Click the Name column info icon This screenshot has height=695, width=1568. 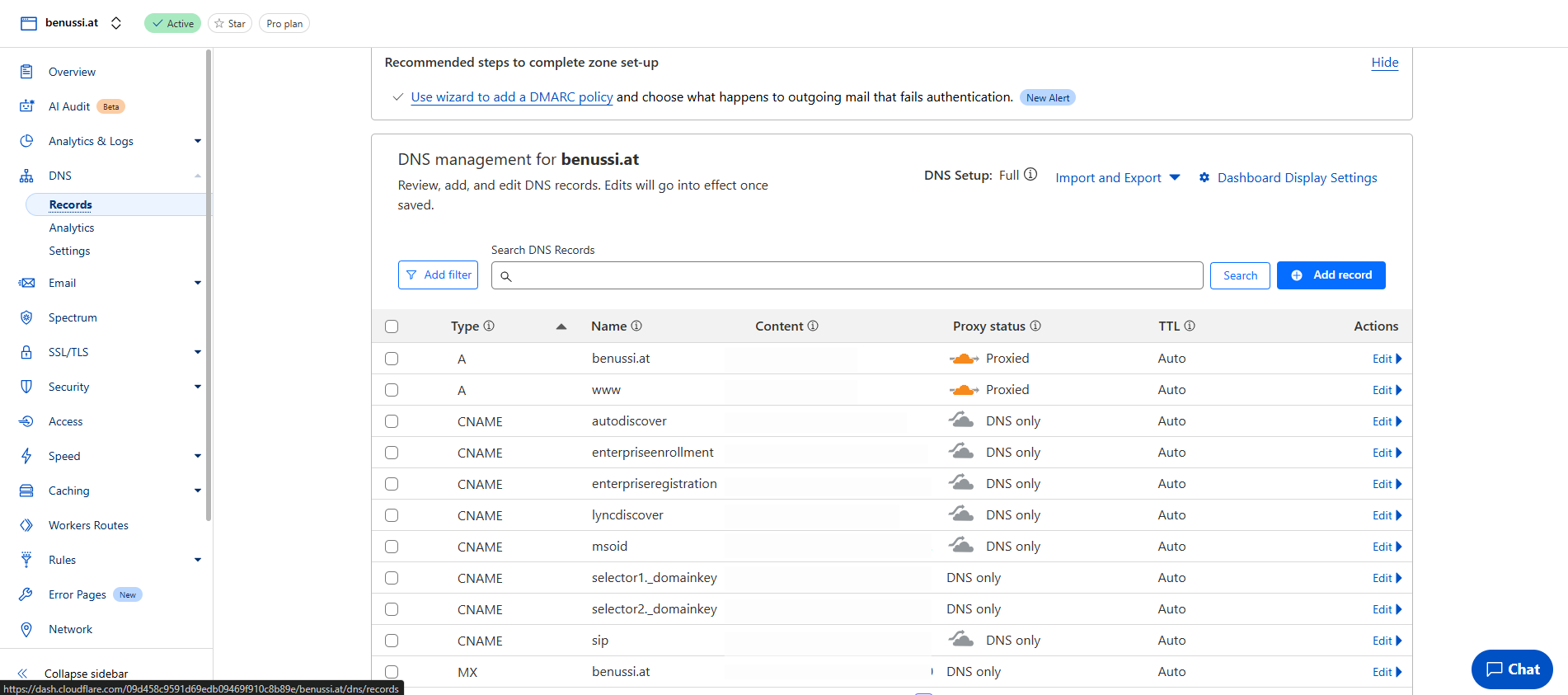[x=636, y=326]
